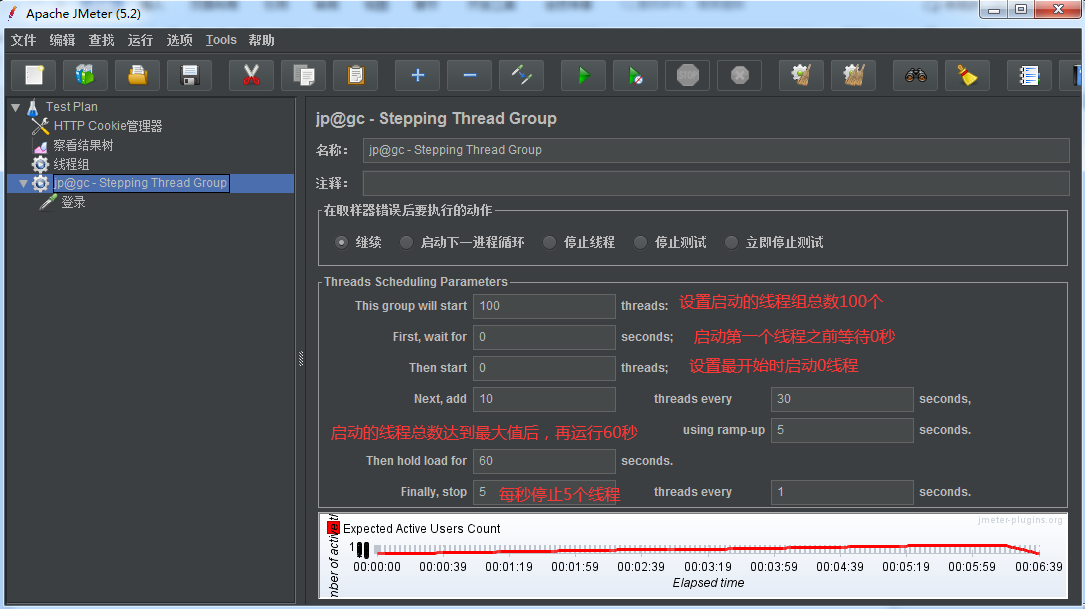Viewport: 1085px width, 609px height.
Task: Select the 登录 sampler tree item
Action: (x=73, y=202)
